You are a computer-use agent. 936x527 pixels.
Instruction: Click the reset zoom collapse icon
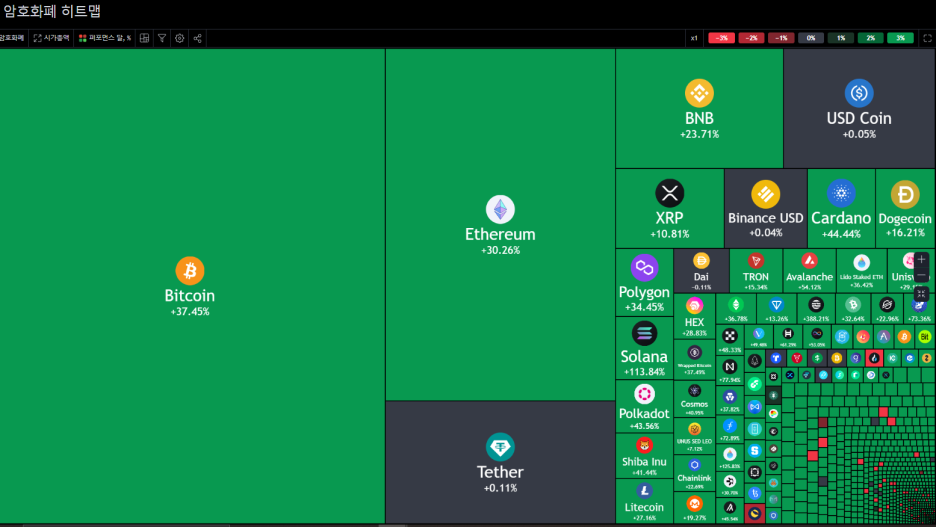921,294
